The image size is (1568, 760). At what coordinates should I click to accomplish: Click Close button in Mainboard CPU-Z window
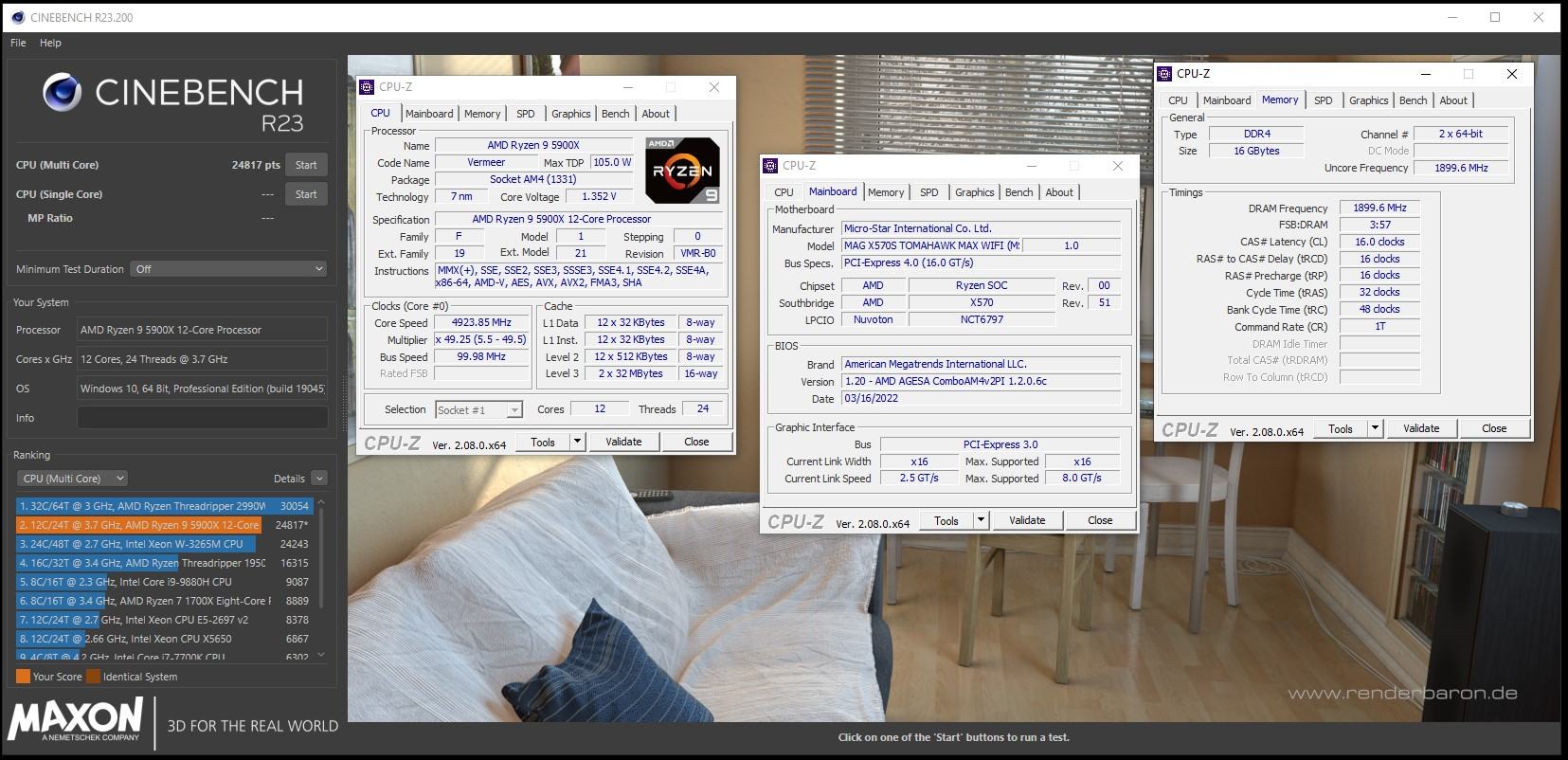(1100, 520)
